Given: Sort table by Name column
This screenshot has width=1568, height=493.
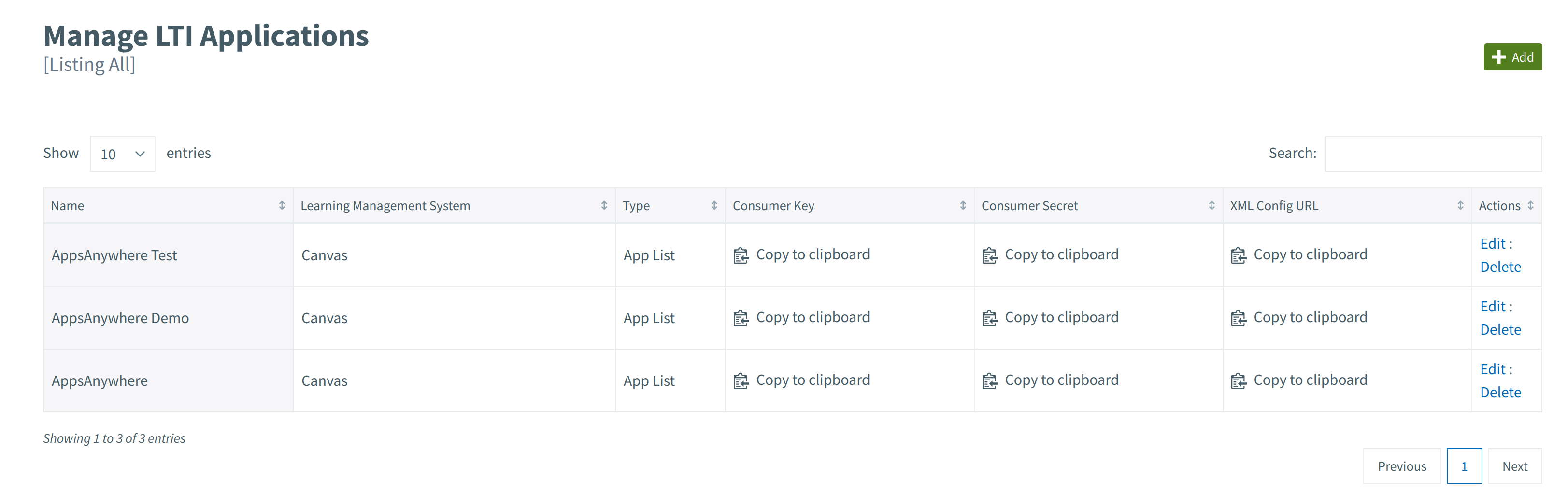Looking at the screenshot, I should coord(168,206).
